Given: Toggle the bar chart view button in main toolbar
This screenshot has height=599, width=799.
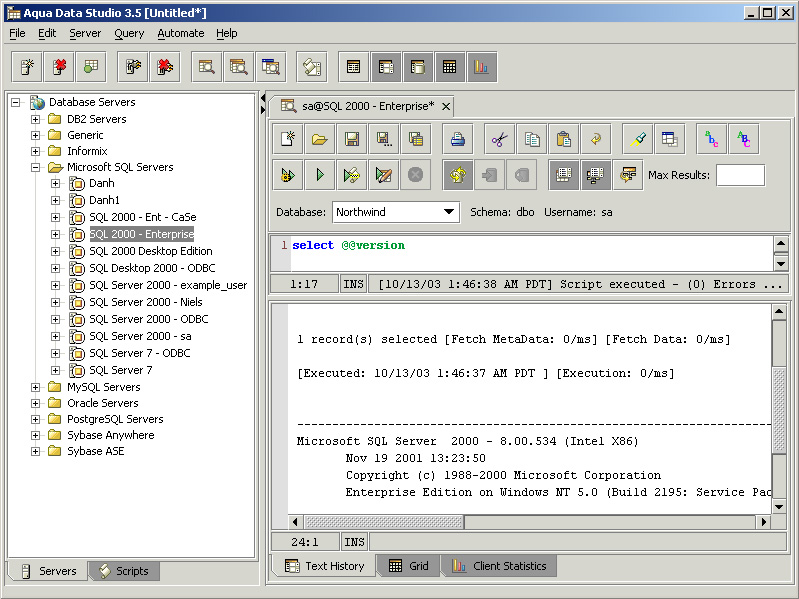Looking at the screenshot, I should [x=482, y=67].
